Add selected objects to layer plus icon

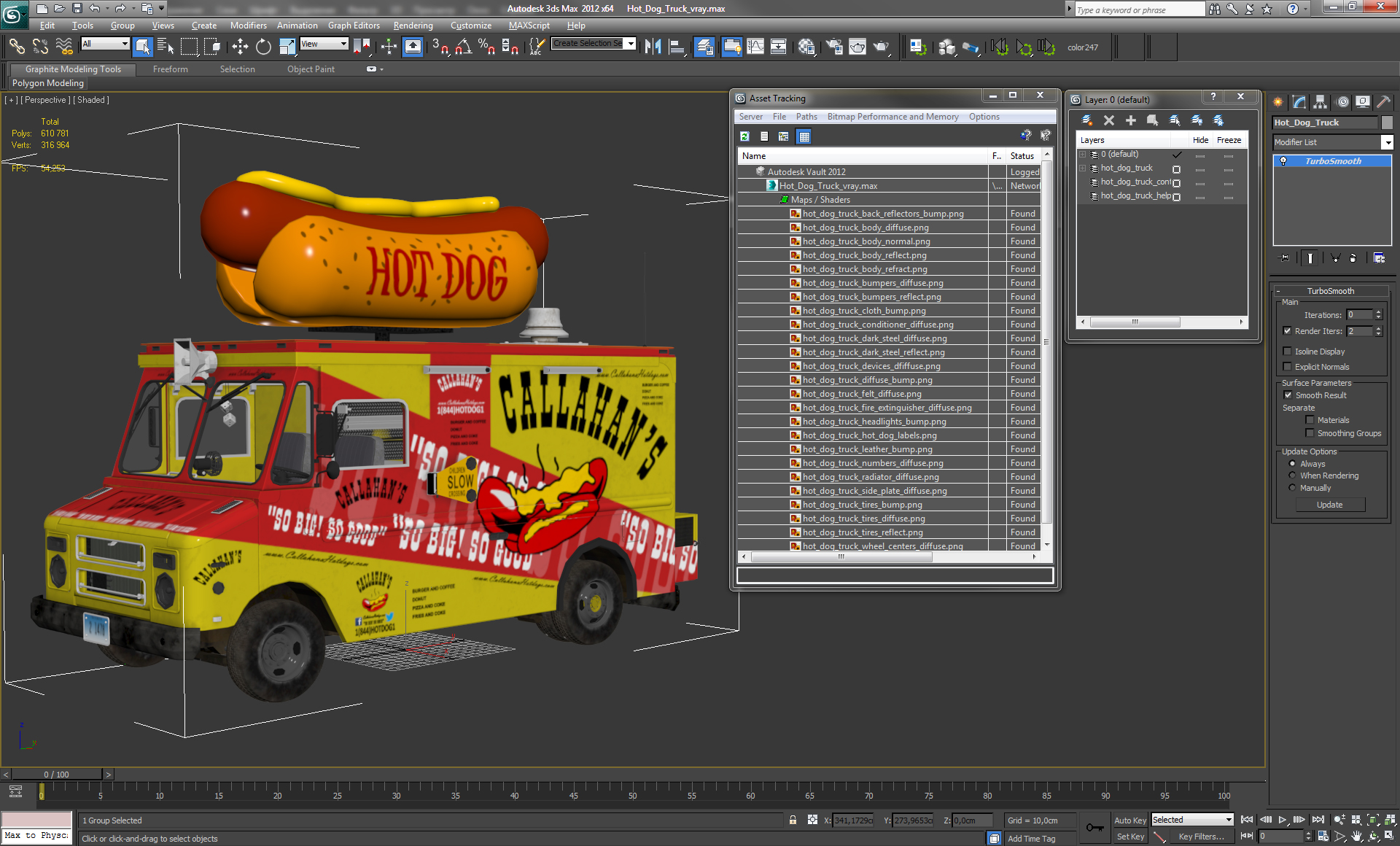pos(1131,120)
